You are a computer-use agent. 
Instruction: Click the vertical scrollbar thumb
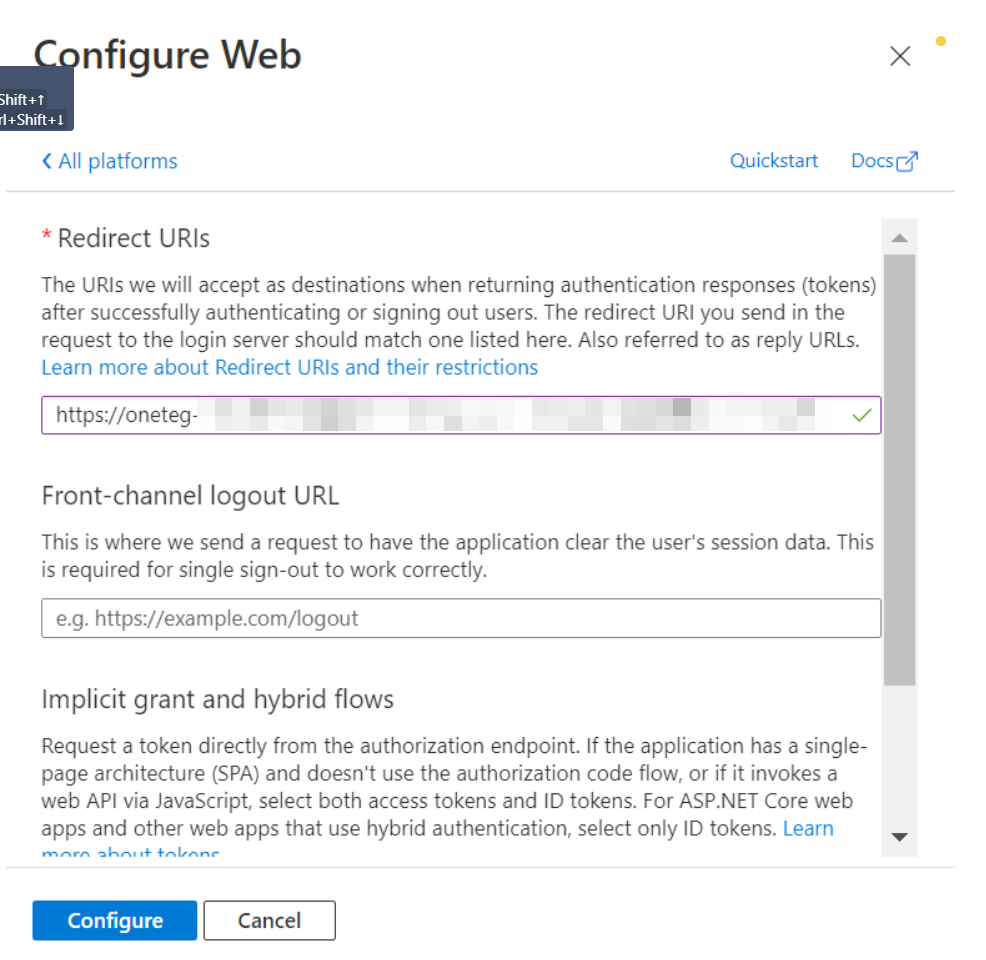[899, 470]
